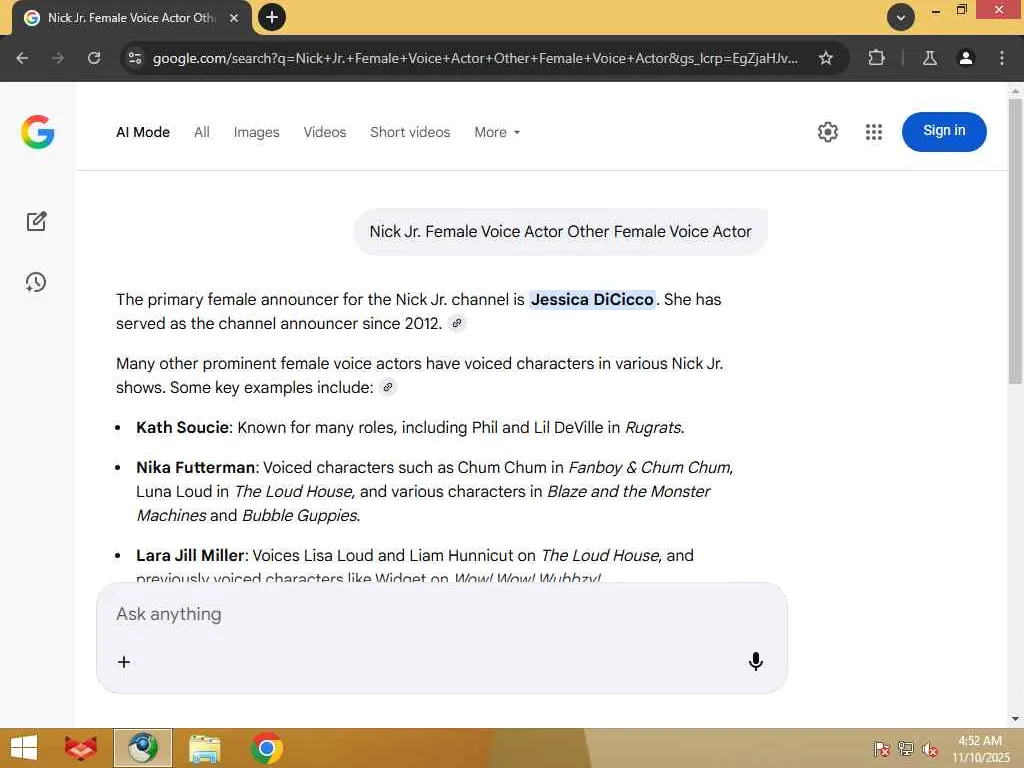
Task: Open Google Chrome from taskbar
Action: (266, 748)
